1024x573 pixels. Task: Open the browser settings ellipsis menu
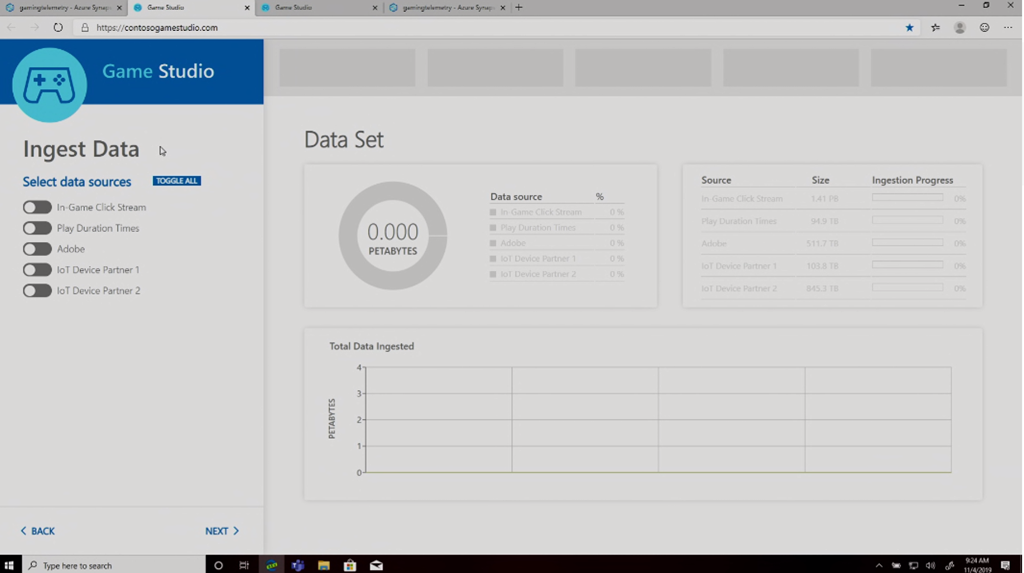1007,28
